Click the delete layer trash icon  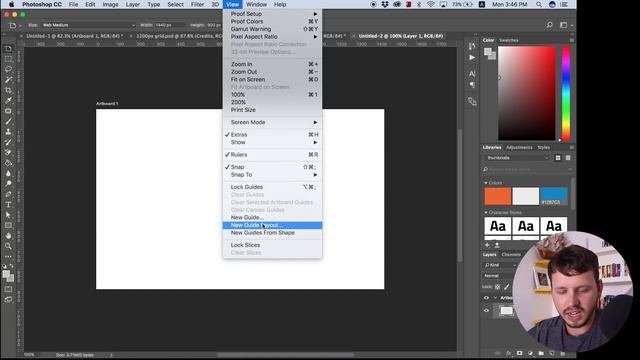click(562, 353)
